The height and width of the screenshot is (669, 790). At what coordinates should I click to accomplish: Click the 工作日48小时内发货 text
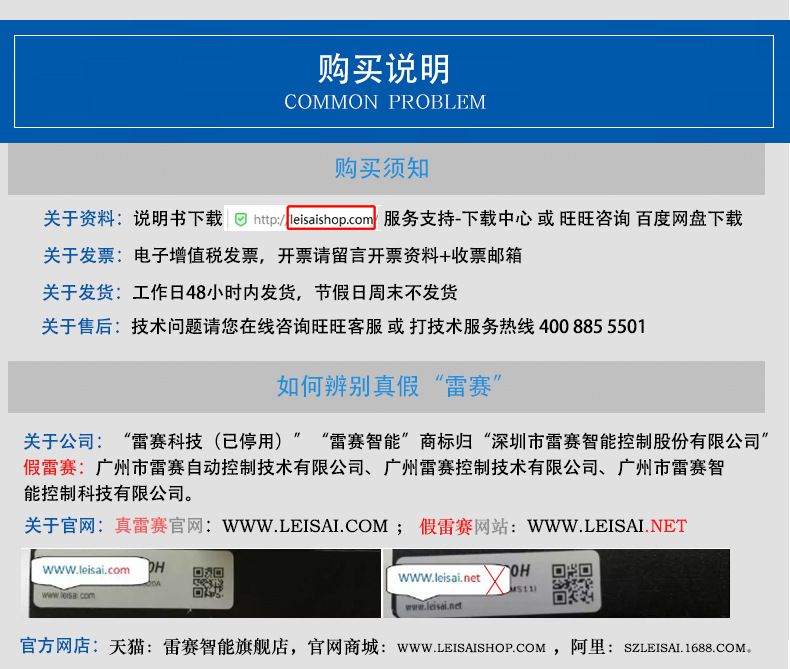(214, 292)
